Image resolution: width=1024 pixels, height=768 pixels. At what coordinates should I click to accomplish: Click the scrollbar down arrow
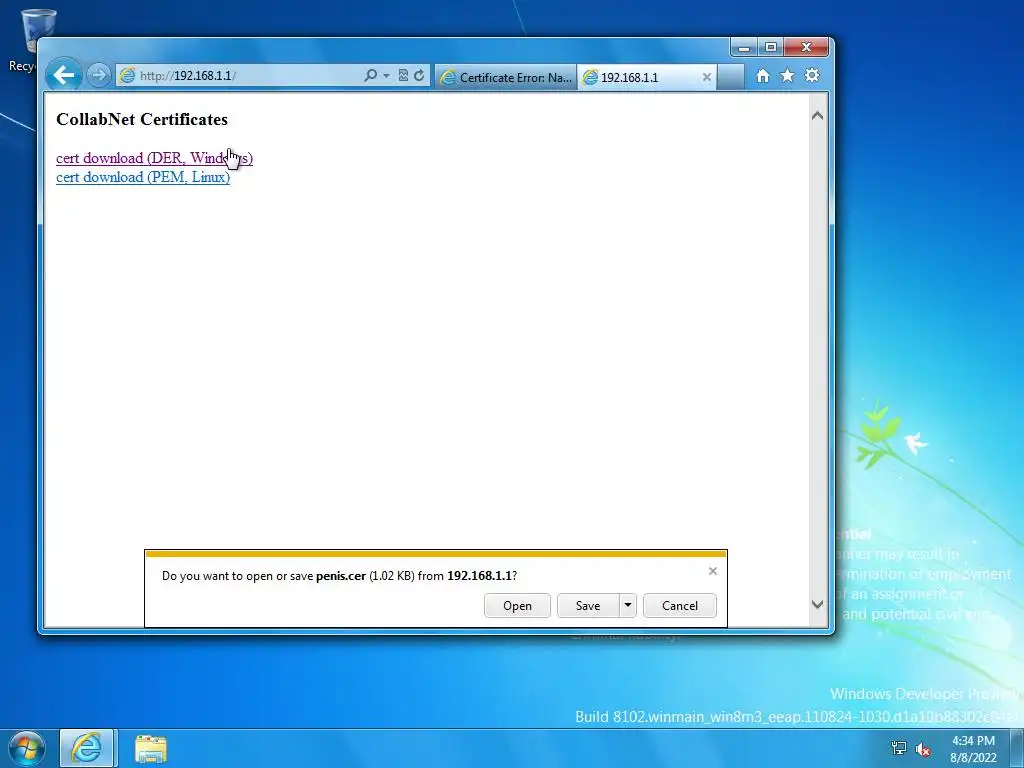coord(817,604)
